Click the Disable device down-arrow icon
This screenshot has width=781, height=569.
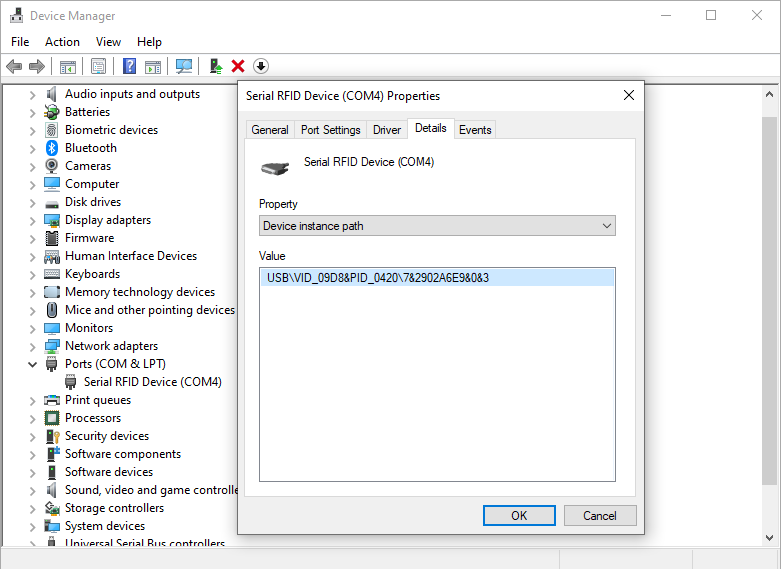pos(261,67)
